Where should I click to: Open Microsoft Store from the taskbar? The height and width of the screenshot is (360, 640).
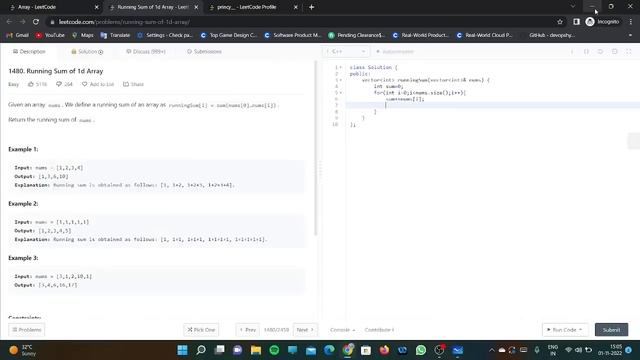[x=366, y=350]
